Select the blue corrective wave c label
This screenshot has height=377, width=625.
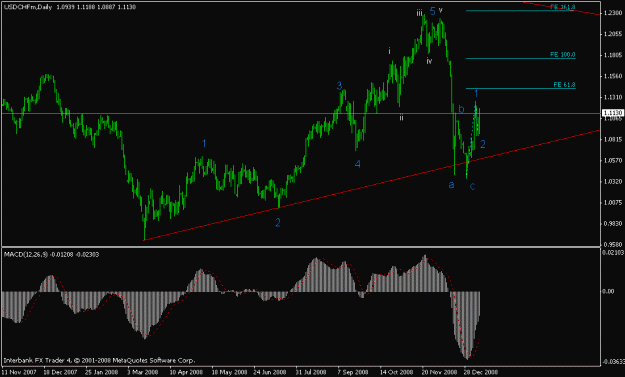click(472, 186)
